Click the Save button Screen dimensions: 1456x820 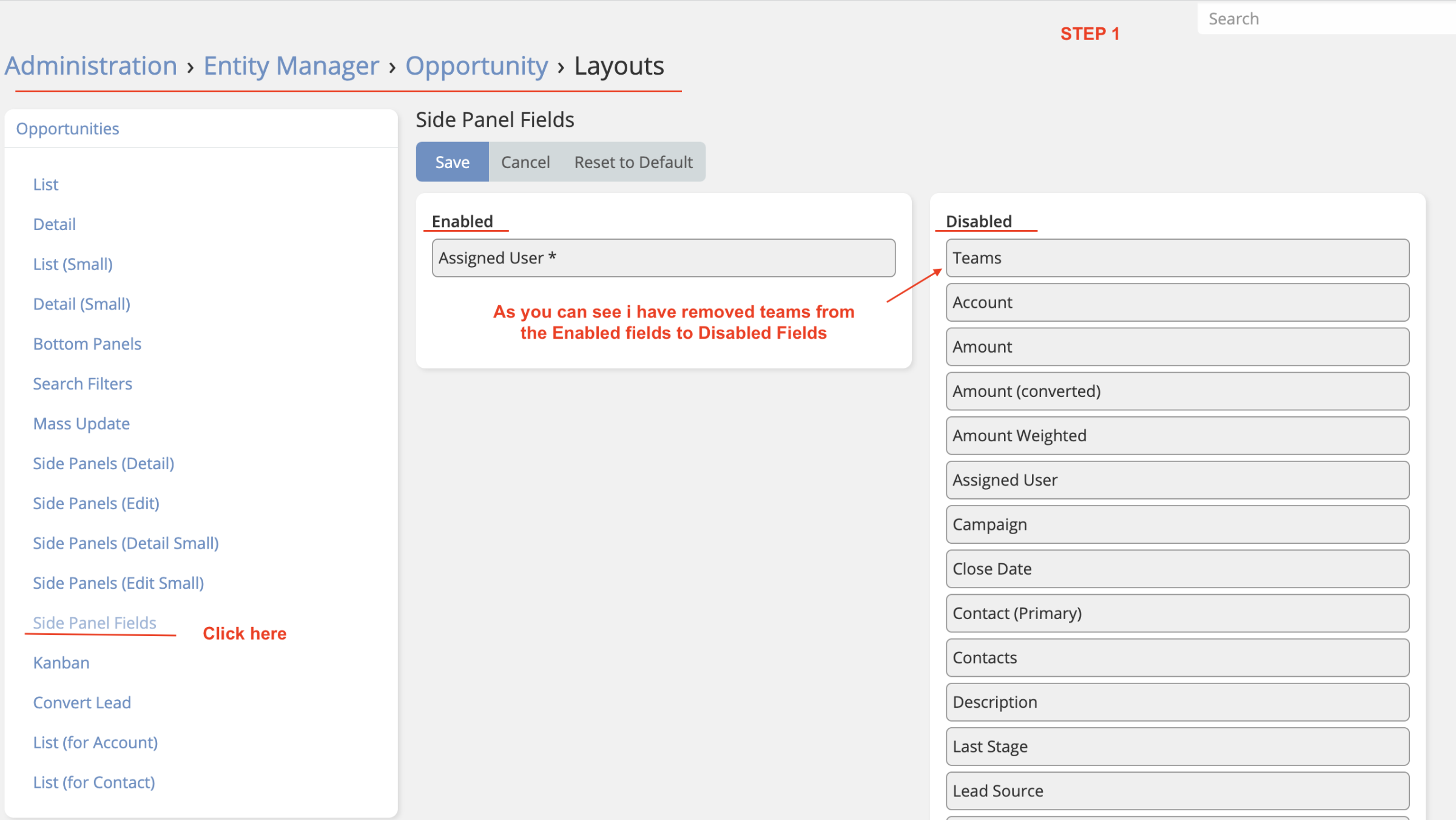452,162
